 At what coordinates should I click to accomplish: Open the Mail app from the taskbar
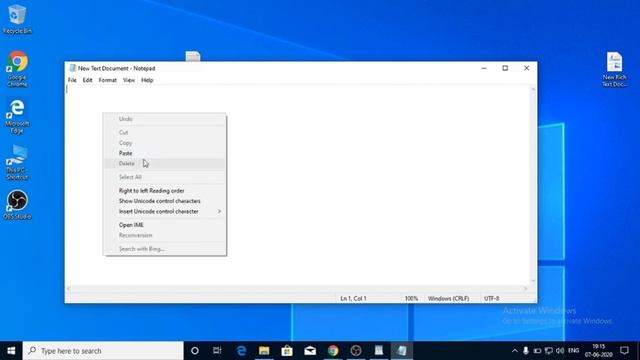point(310,351)
